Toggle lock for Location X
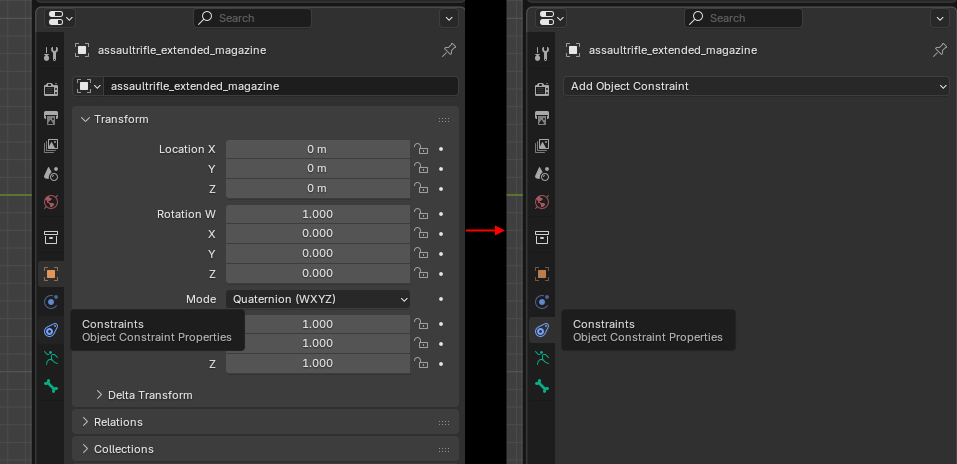 [421, 149]
